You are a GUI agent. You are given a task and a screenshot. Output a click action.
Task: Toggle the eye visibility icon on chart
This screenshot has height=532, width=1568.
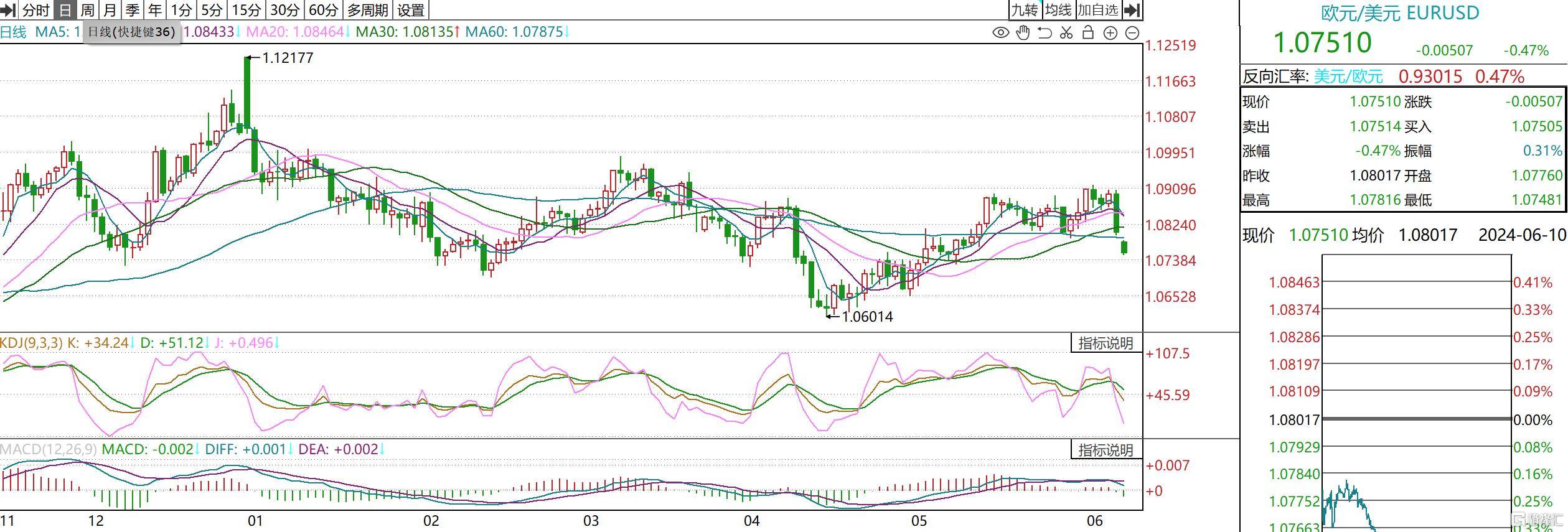1000,33
